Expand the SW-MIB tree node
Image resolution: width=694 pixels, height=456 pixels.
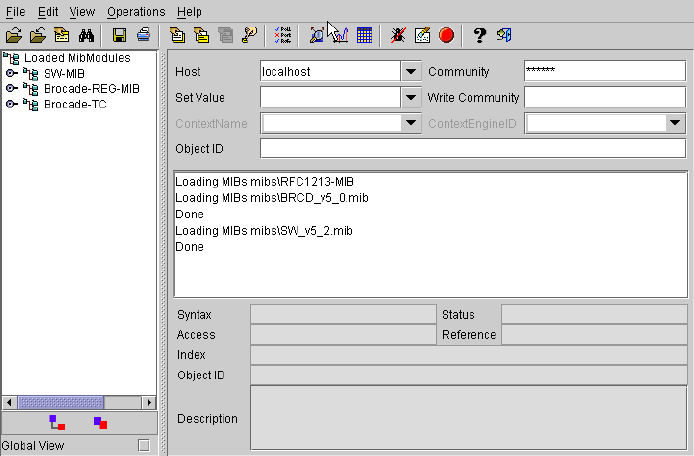click(11, 73)
